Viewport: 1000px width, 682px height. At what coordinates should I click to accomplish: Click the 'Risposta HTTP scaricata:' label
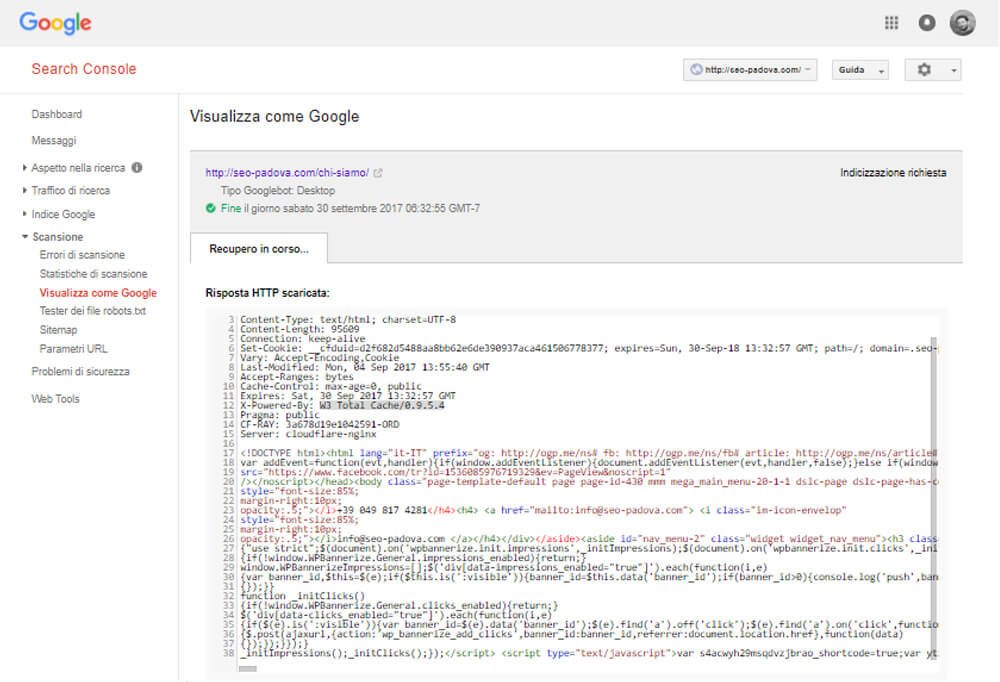coord(267,293)
